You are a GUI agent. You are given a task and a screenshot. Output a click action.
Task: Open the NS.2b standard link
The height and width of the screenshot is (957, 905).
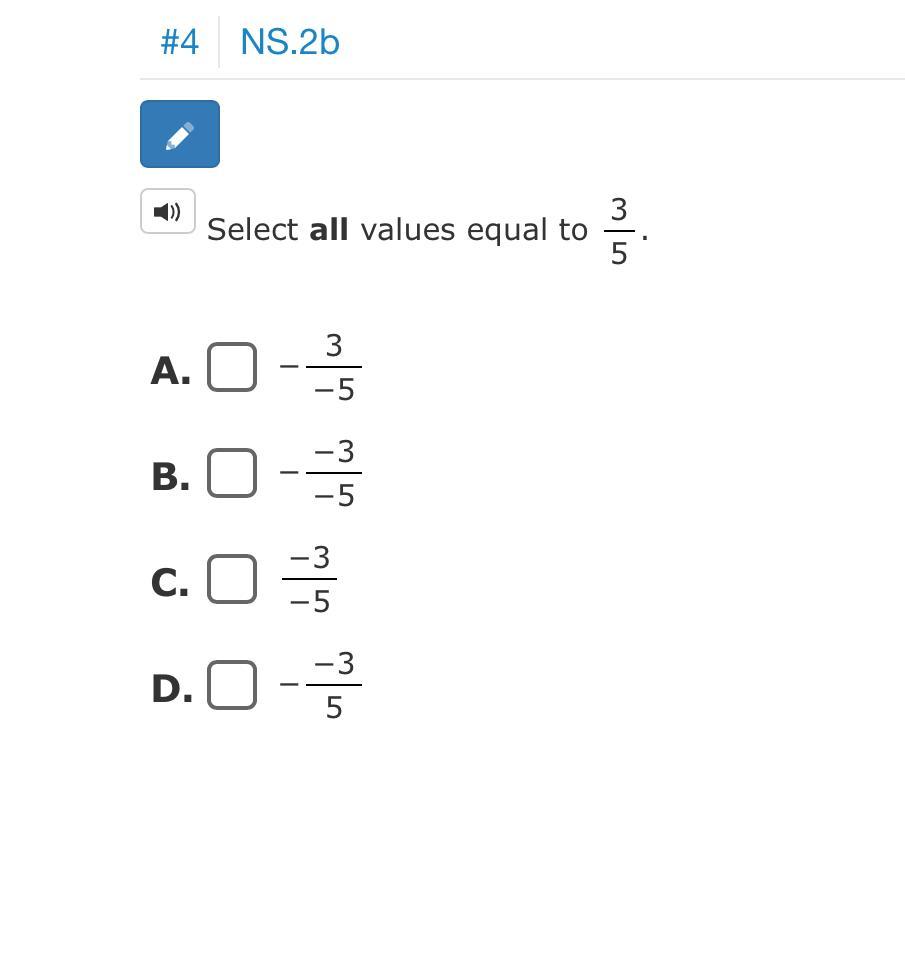coord(290,42)
